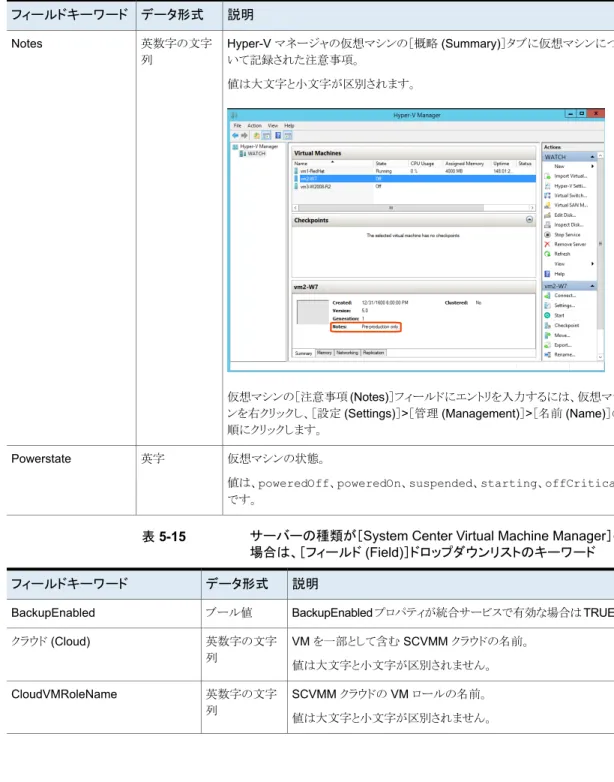
Task: Select the vm1-RedHat virtual machine row
Action: coord(414,171)
